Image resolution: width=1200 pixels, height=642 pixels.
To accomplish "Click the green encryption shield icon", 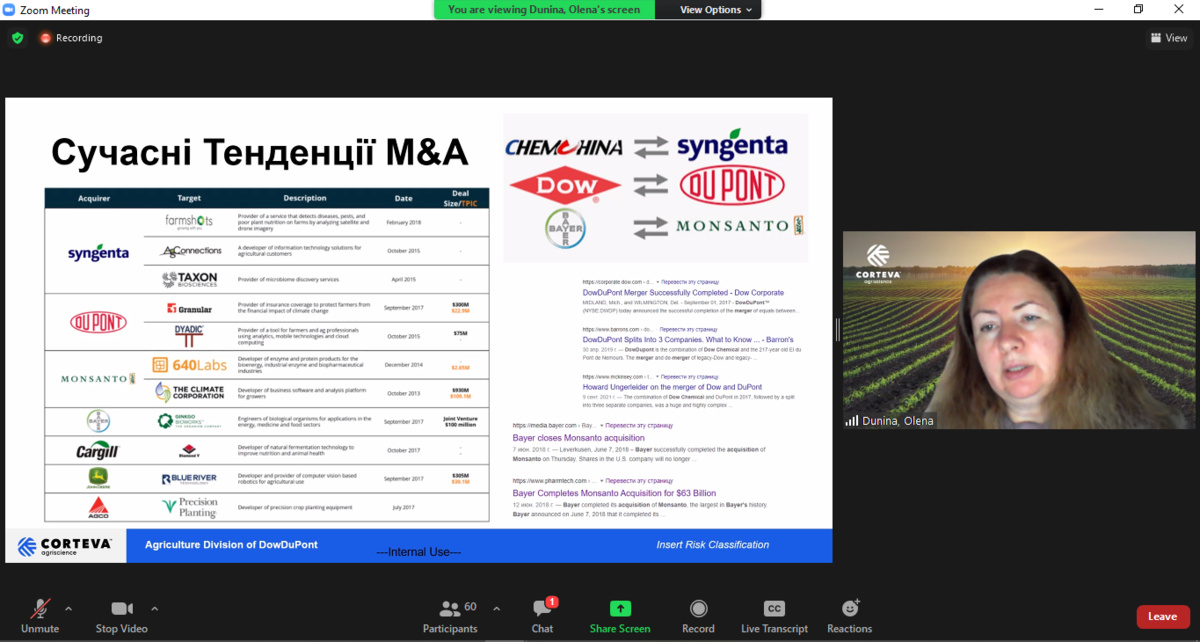I will (x=17, y=38).
